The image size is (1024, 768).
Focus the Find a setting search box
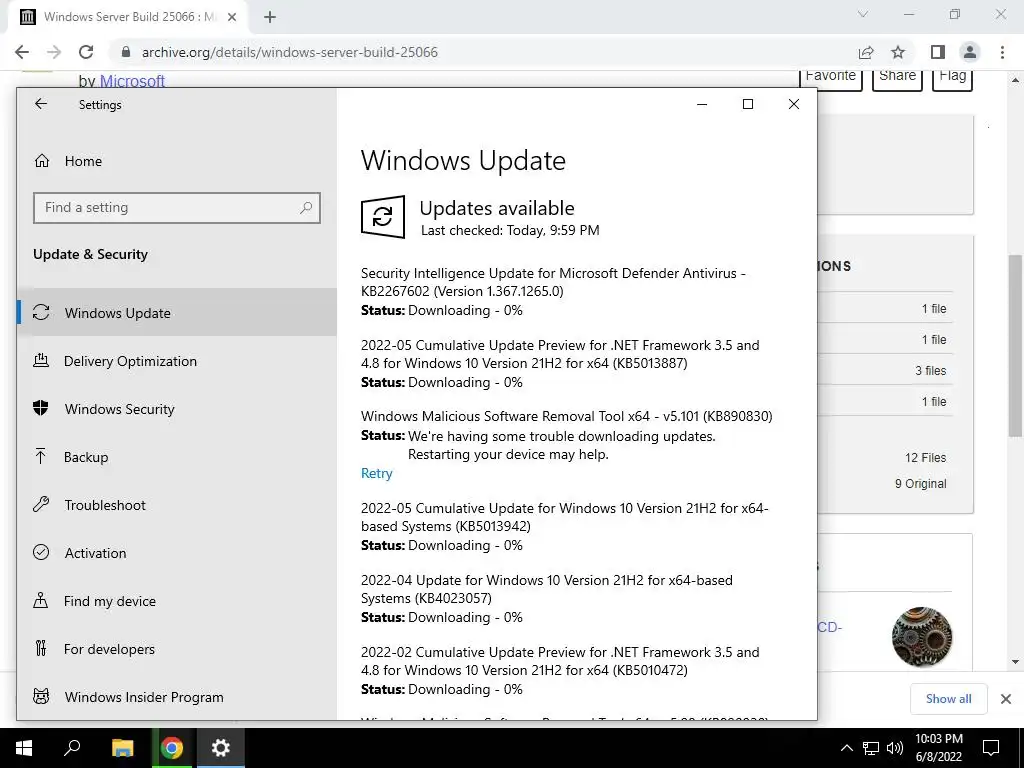[176, 208]
